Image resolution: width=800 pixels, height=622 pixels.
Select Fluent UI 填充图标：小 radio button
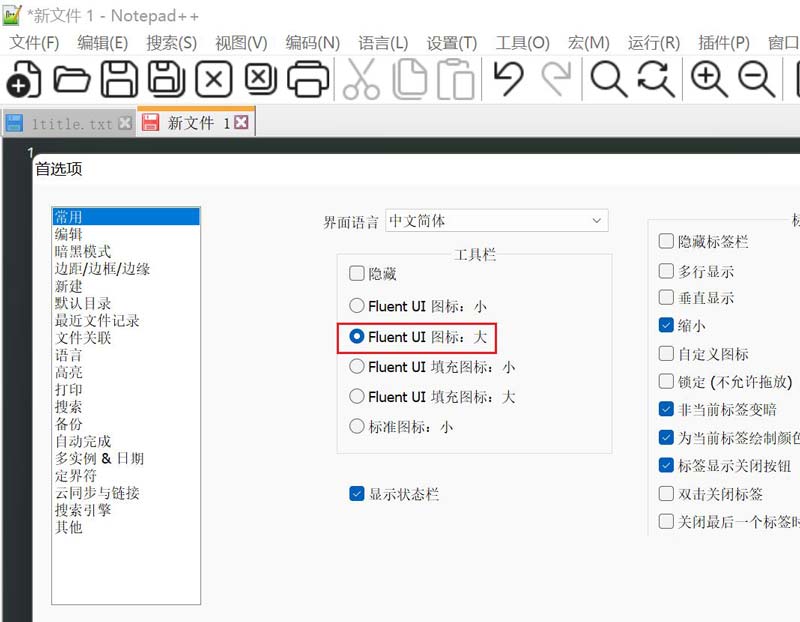tap(357, 366)
